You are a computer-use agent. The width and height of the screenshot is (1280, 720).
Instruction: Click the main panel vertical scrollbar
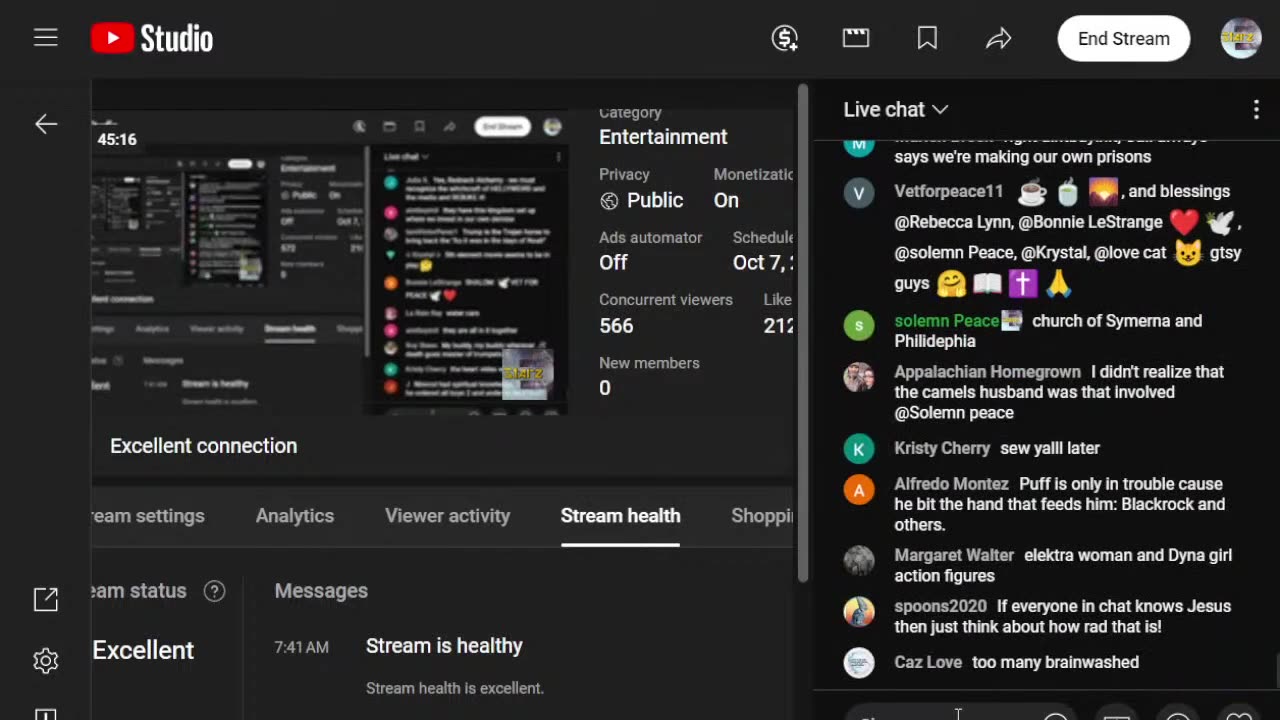click(803, 333)
